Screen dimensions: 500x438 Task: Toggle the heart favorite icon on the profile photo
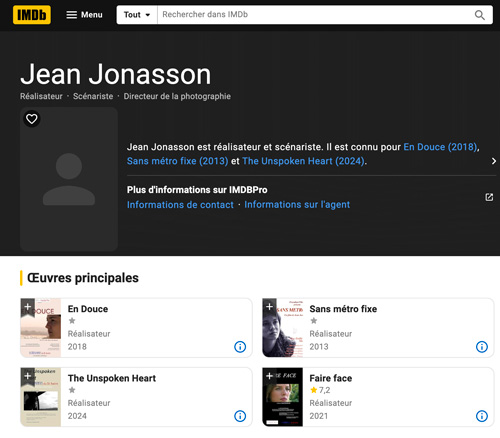(x=32, y=119)
